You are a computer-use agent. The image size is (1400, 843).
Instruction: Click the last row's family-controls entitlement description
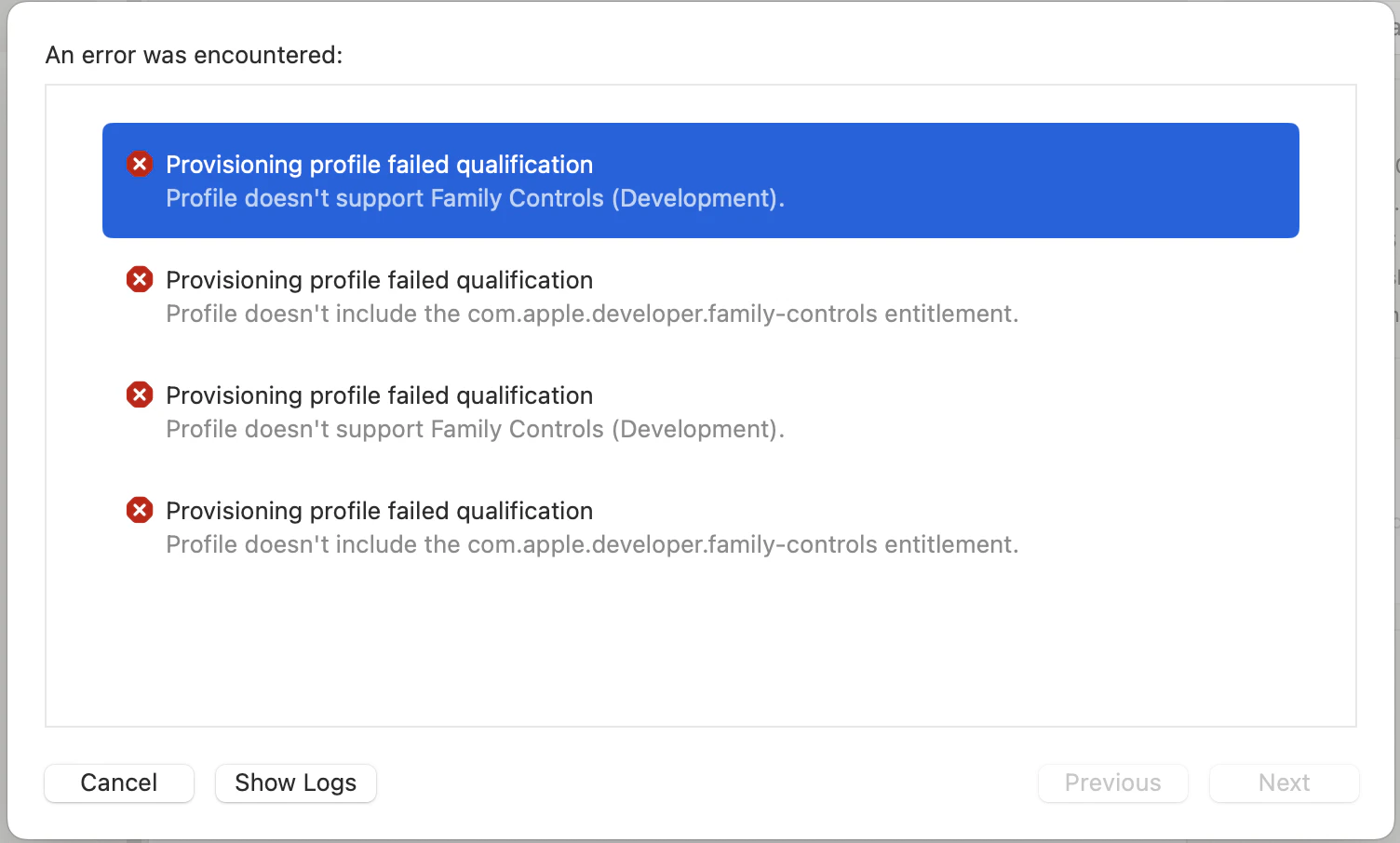[592, 544]
